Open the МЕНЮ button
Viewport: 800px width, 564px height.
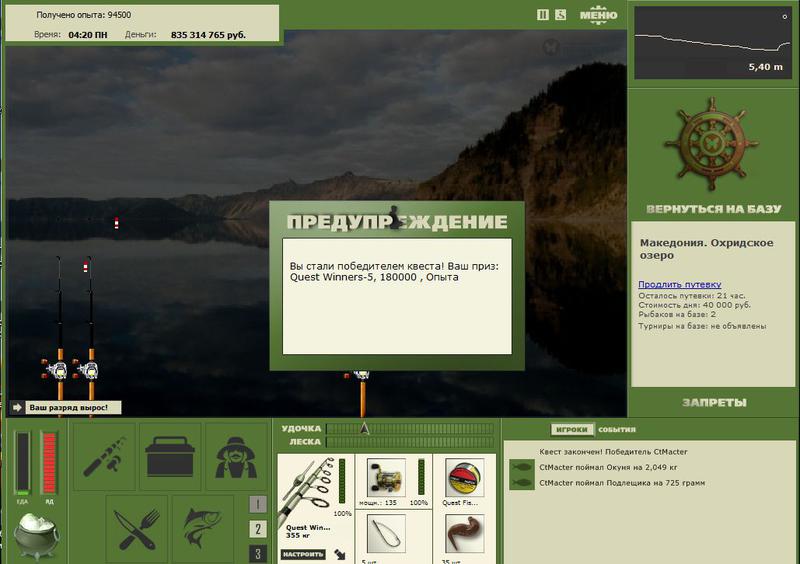coord(598,14)
